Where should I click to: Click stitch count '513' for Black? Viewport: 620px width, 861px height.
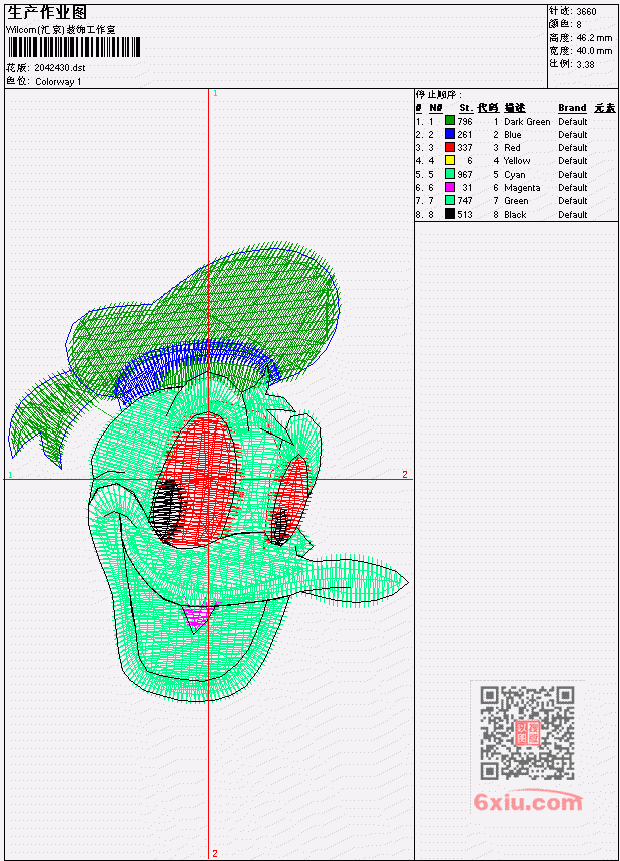[465, 215]
